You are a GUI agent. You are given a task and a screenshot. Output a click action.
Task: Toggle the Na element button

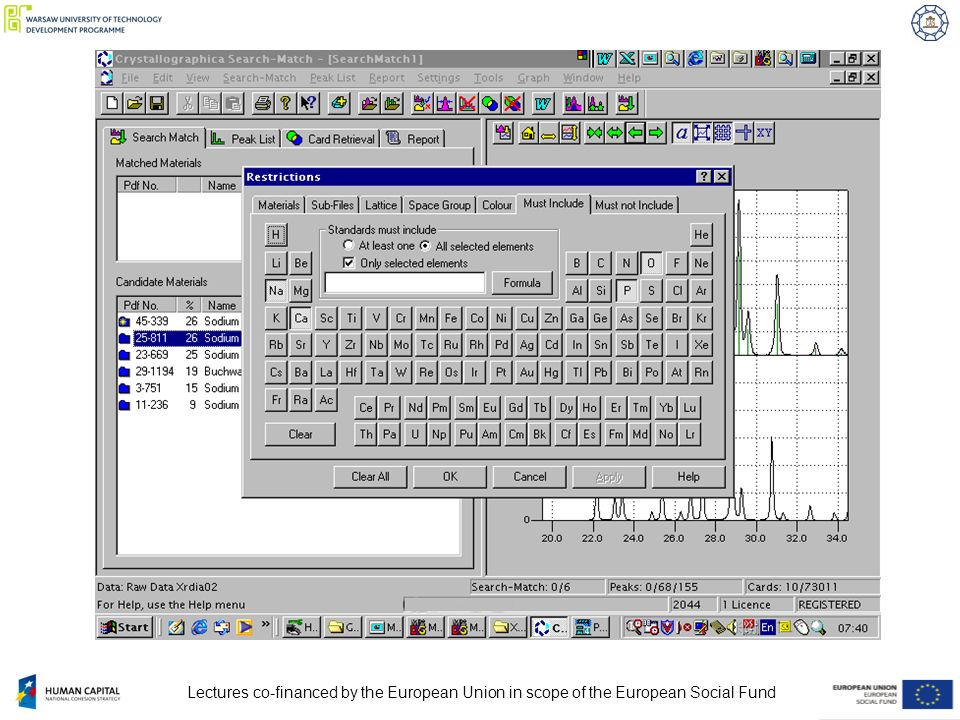(x=276, y=290)
